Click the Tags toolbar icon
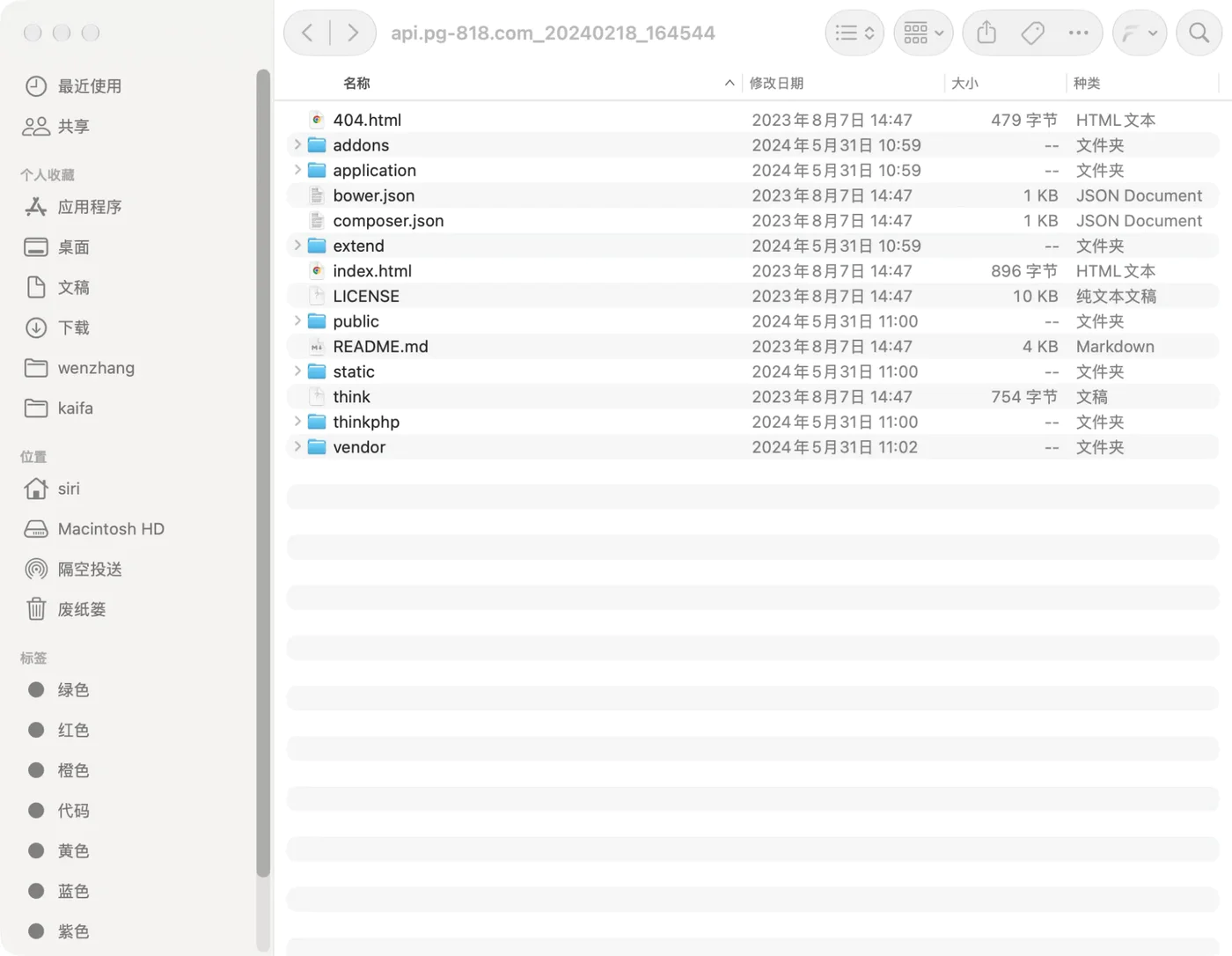The height and width of the screenshot is (956, 1232). [1032, 33]
